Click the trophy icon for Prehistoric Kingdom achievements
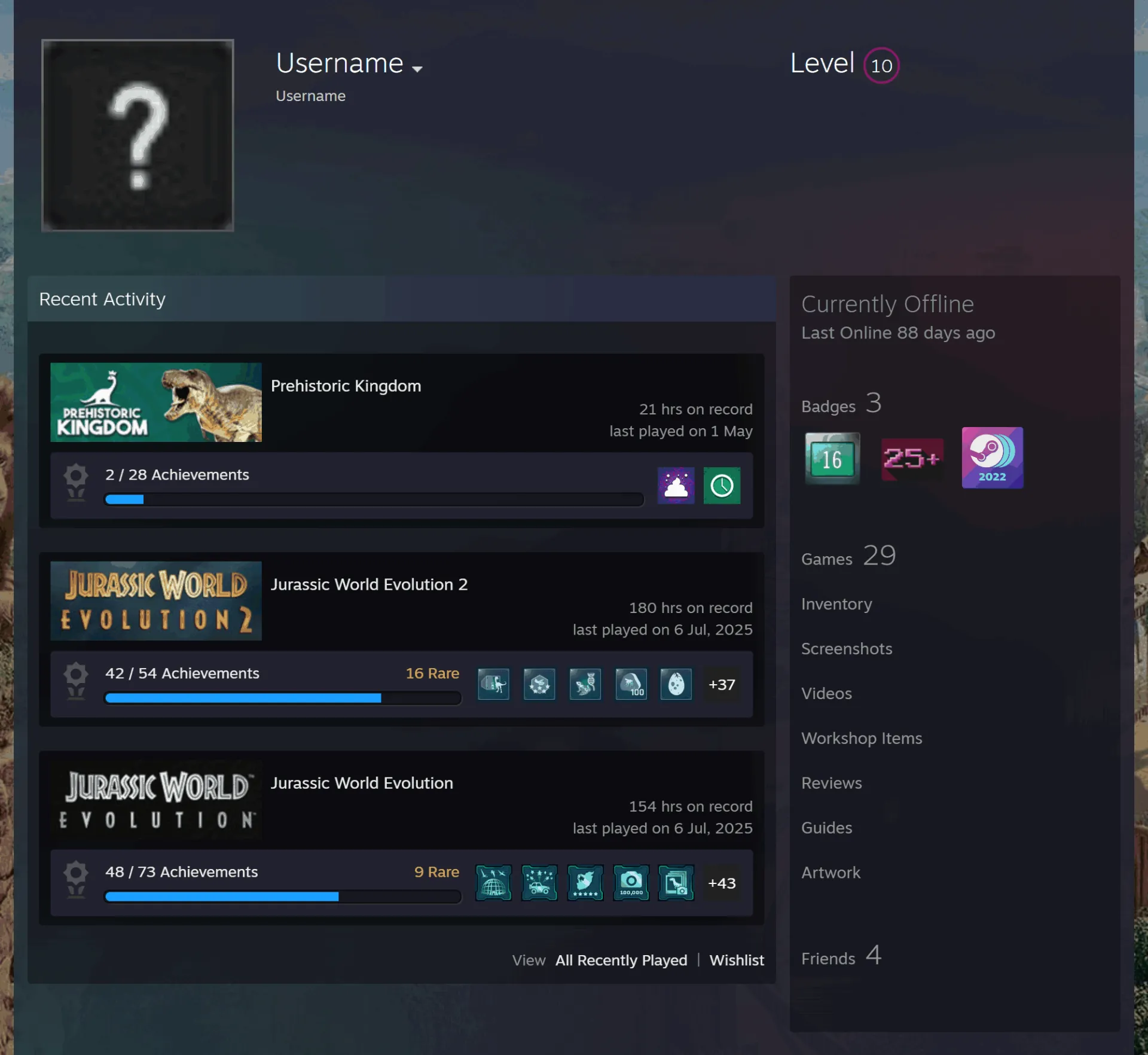The image size is (1148, 1055). click(x=76, y=483)
